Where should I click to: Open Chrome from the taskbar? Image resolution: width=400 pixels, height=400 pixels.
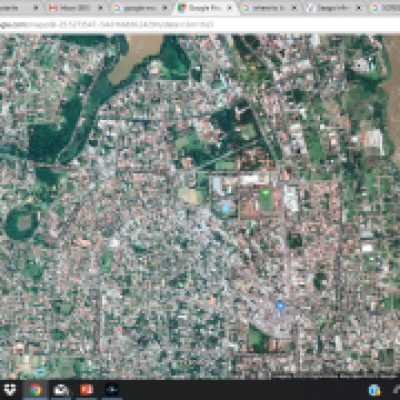pos(36,390)
